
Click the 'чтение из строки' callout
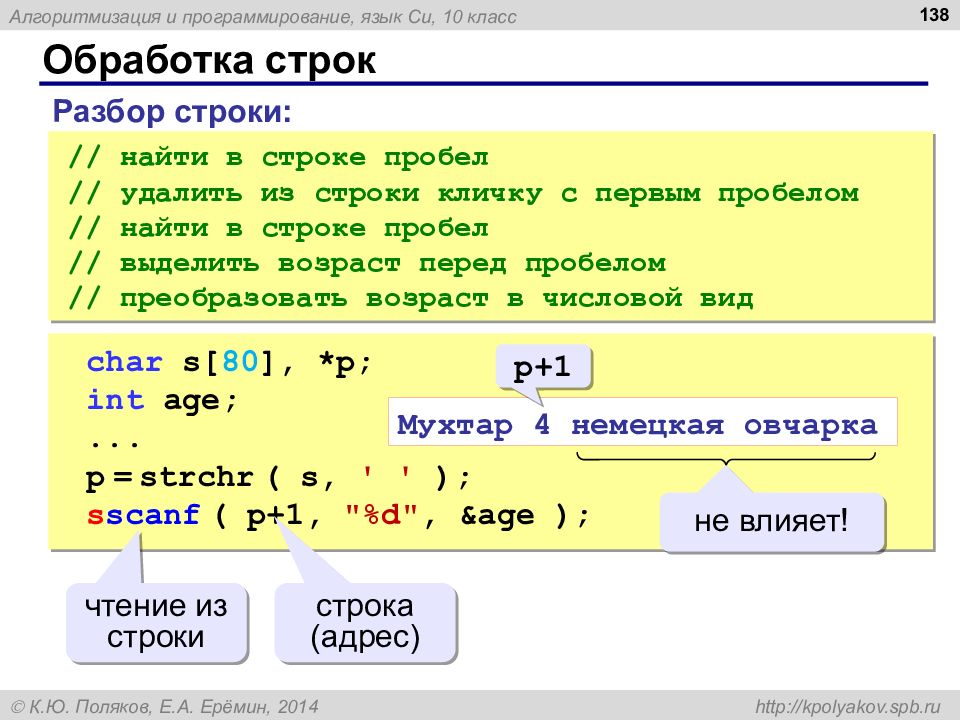[x=156, y=622]
